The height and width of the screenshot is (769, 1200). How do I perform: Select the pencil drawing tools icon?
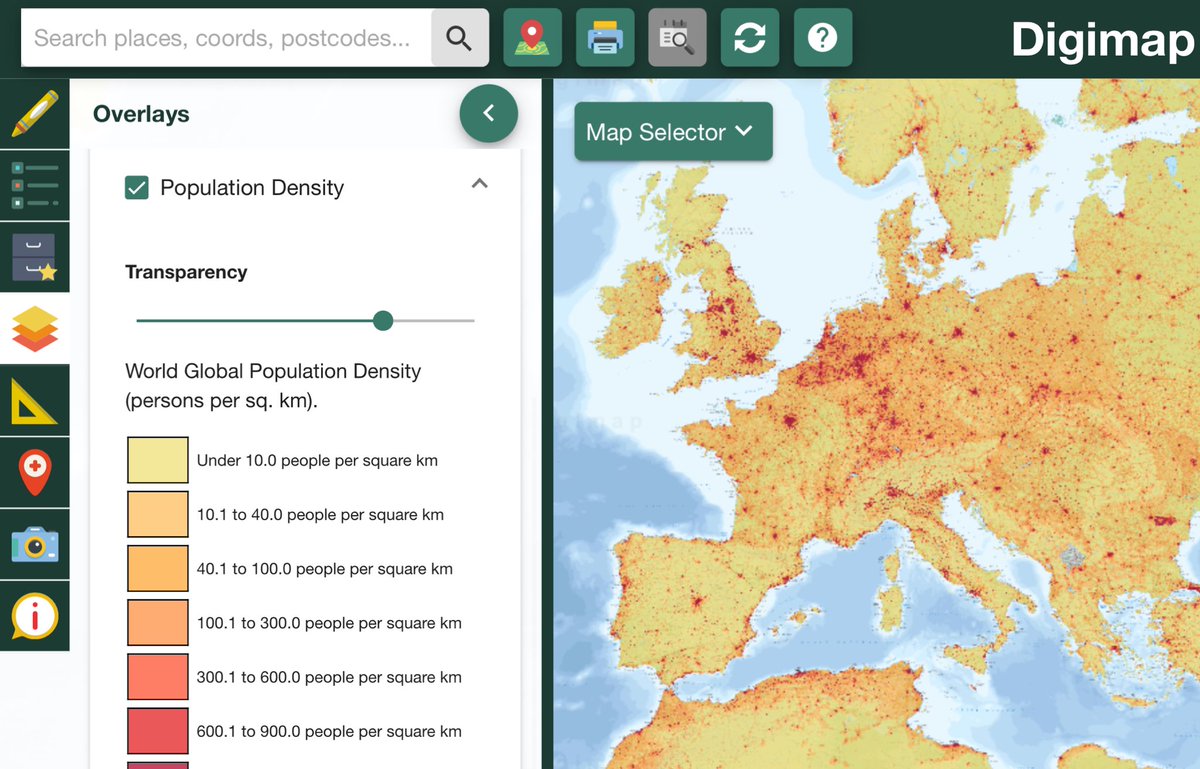pyautogui.click(x=35, y=114)
